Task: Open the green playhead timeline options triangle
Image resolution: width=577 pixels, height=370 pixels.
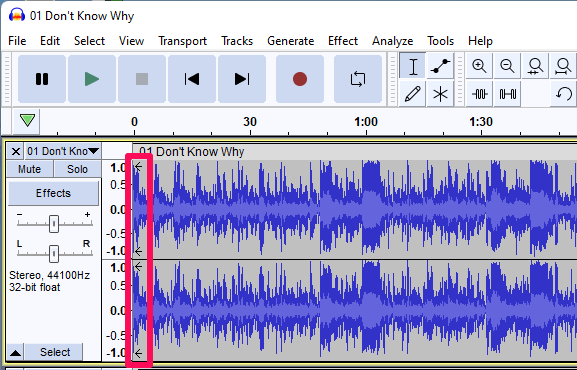Action: tap(27, 121)
